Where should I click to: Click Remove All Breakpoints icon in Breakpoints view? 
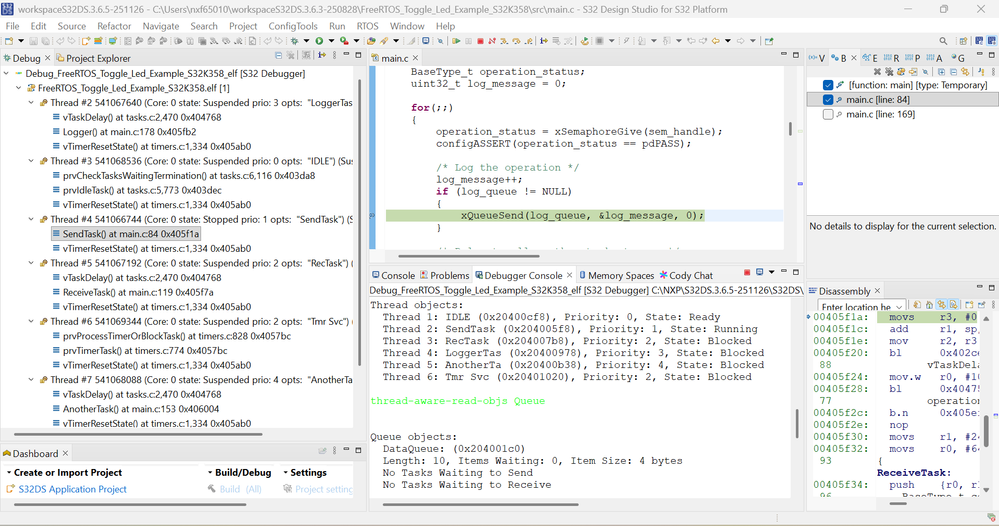tap(889, 71)
